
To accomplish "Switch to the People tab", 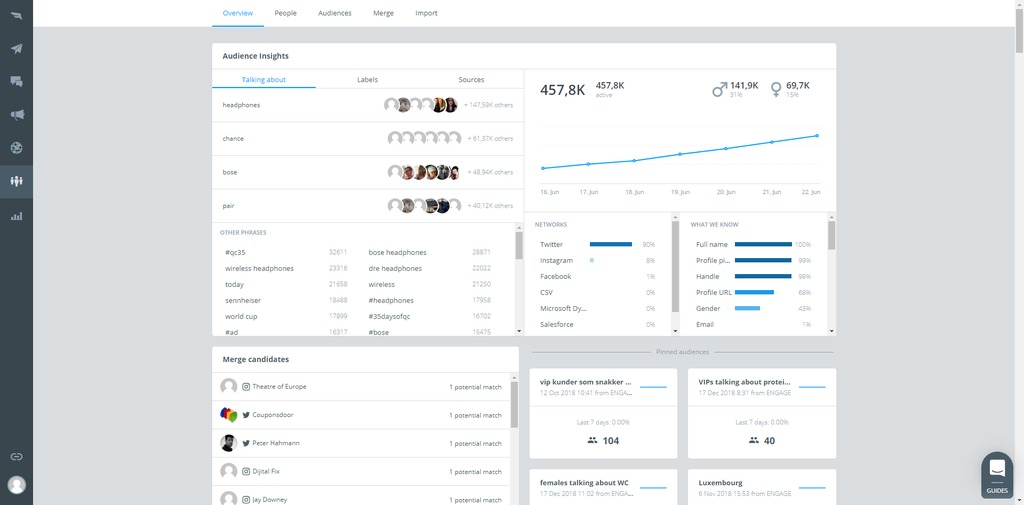I will pyautogui.click(x=285, y=13).
